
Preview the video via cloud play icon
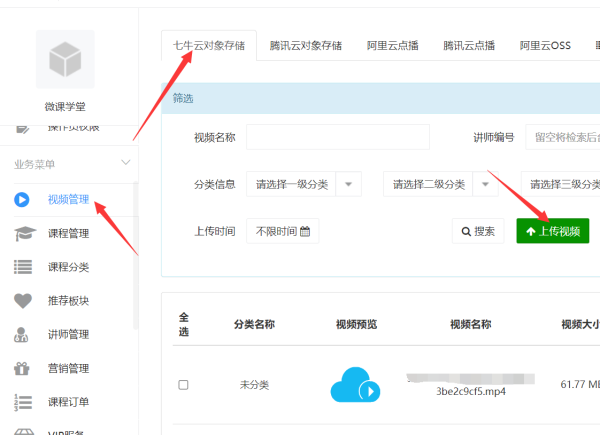point(355,384)
